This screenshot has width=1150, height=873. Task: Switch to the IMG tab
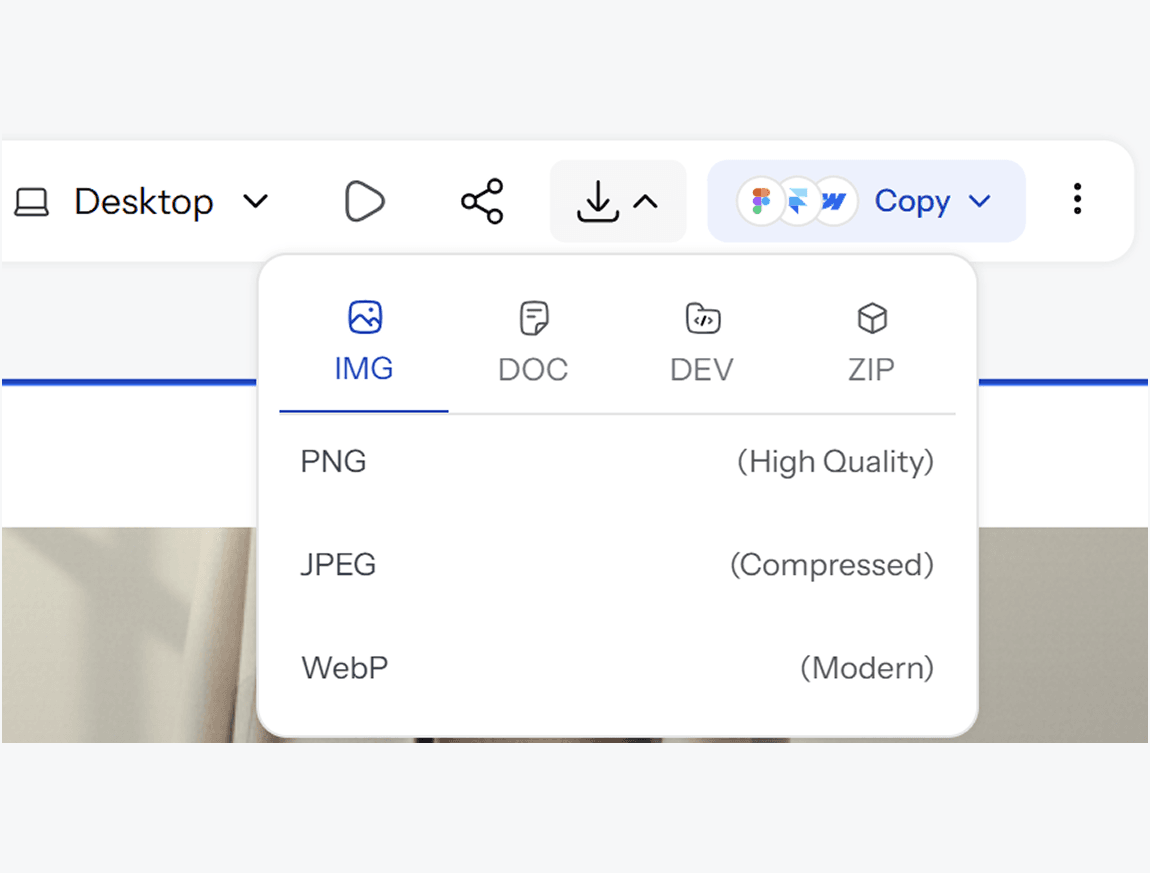coord(364,340)
